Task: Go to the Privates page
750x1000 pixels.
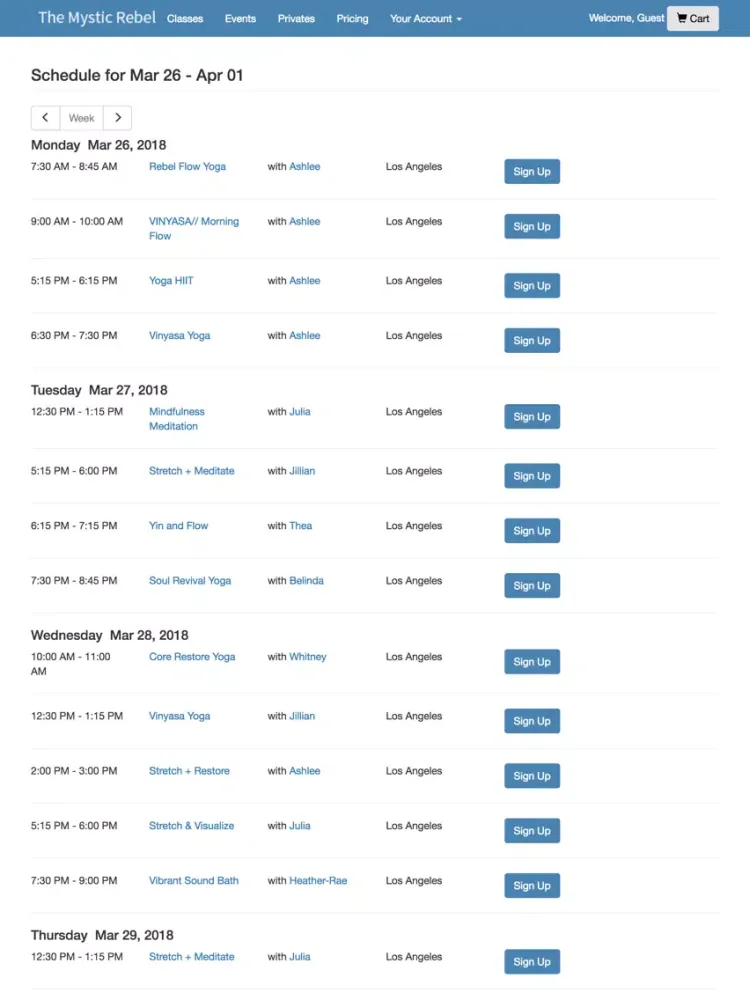Action: [x=296, y=19]
